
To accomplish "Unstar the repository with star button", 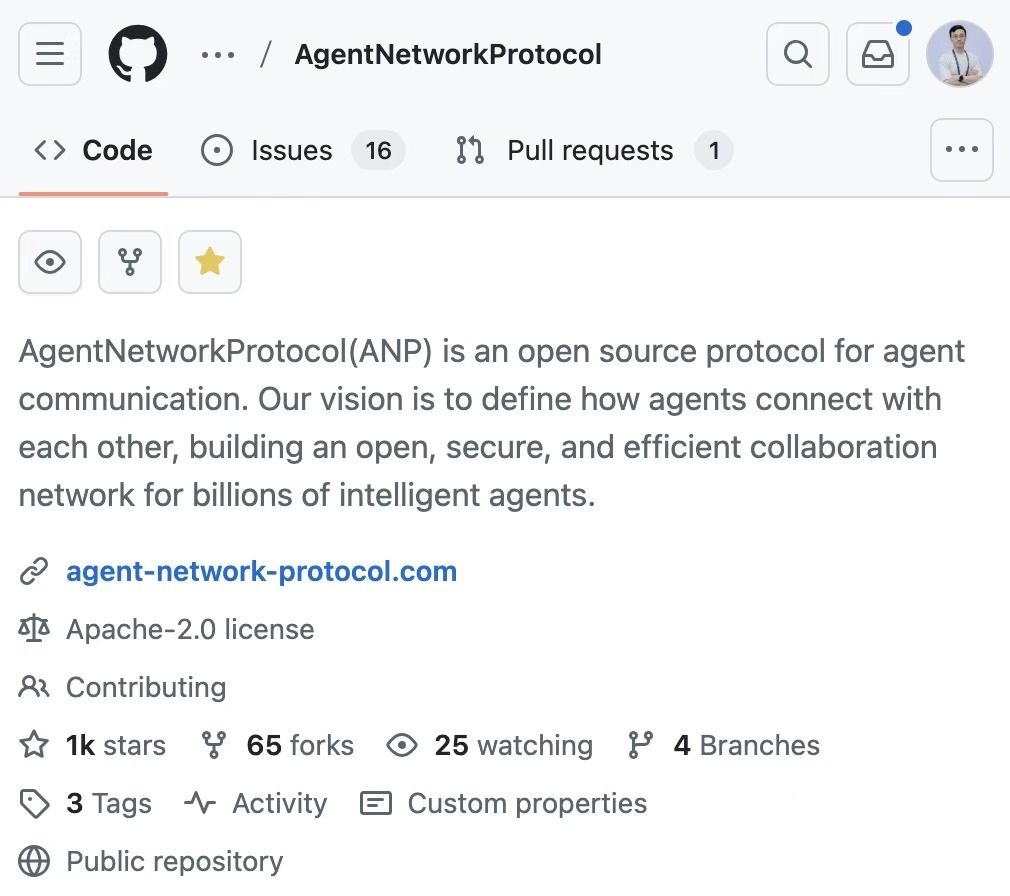I will click(210, 262).
